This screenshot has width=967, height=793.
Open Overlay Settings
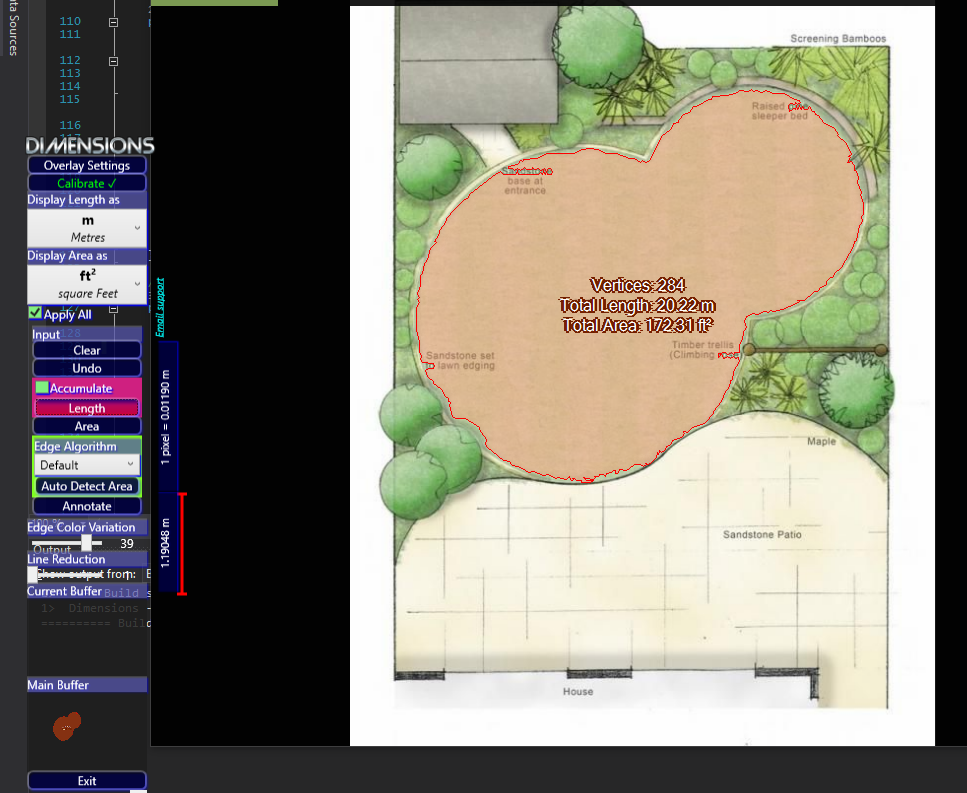(x=87, y=165)
